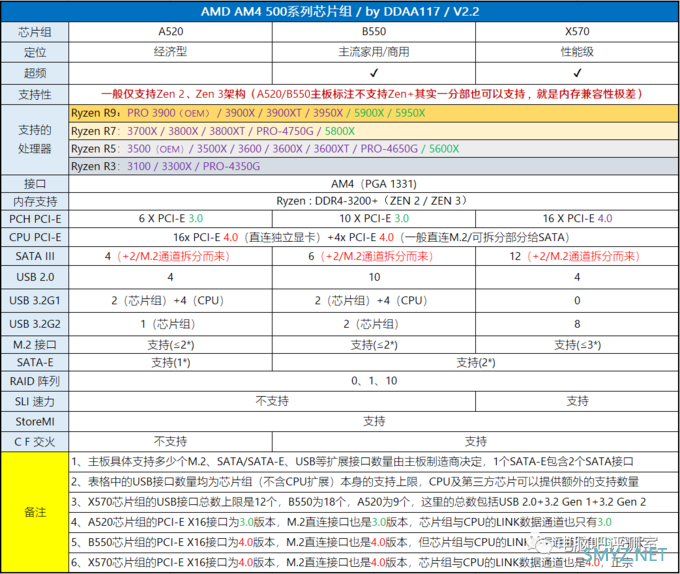Select the X570 chipset header cell
Screen dimensions: 680x574
pos(577,32)
